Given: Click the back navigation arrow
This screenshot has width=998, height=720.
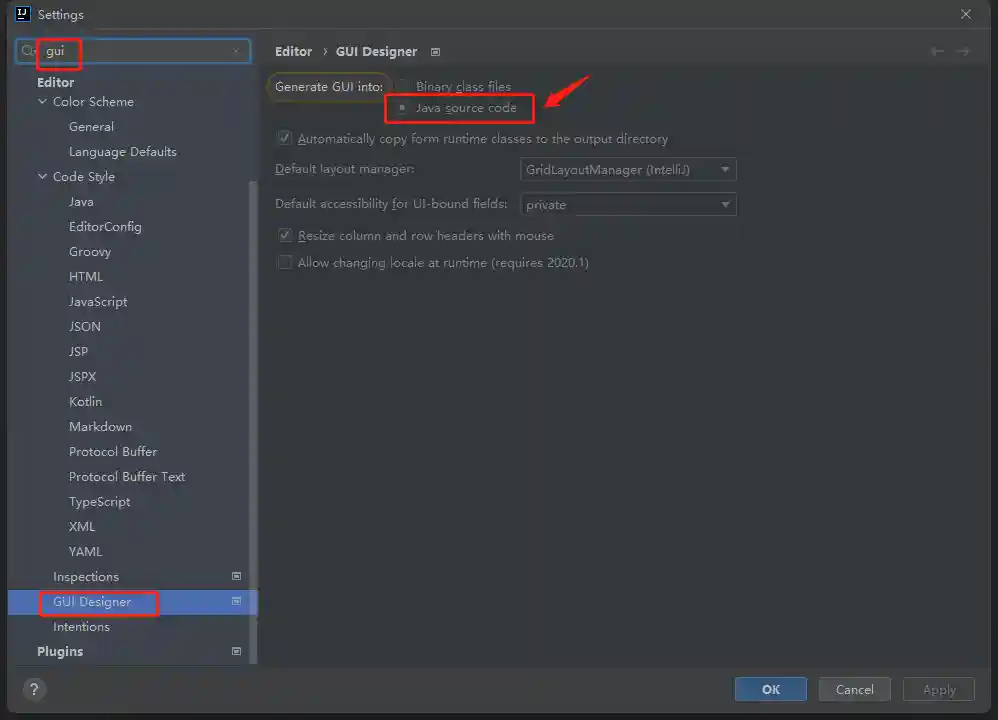Looking at the screenshot, I should click(937, 51).
